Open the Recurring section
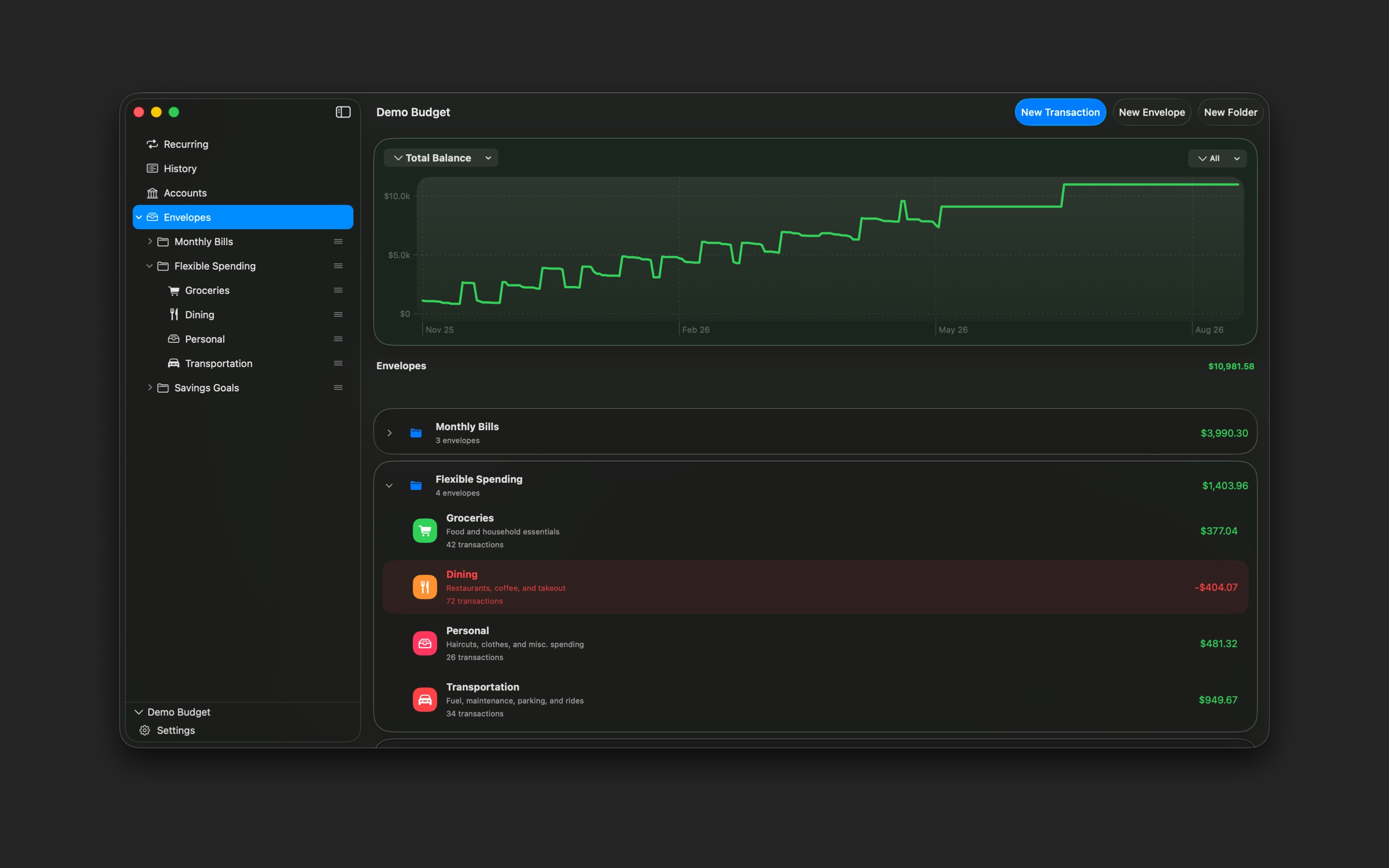 [243, 144]
